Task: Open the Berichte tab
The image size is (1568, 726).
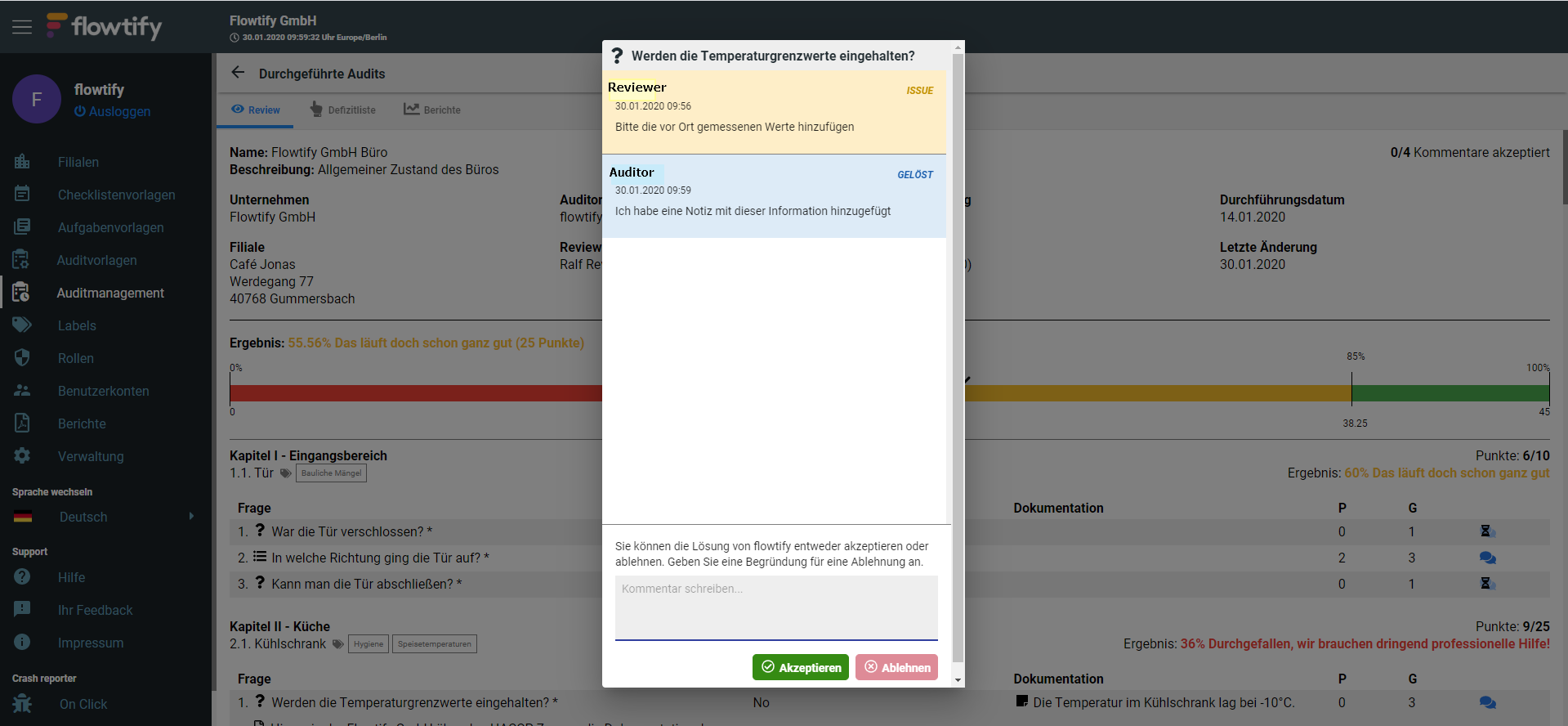Action: [432, 110]
